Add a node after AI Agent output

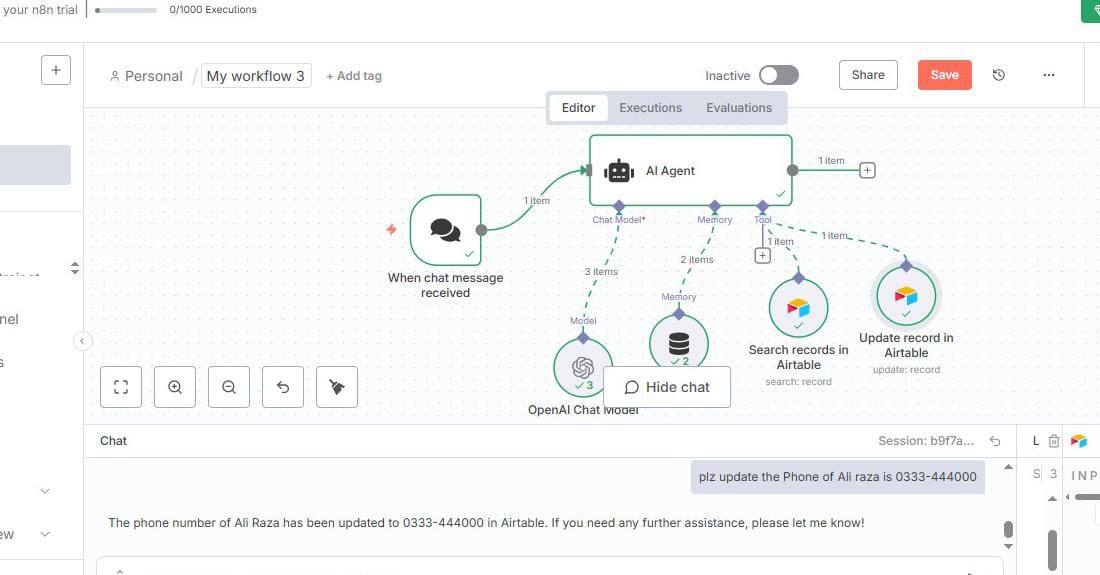(x=867, y=170)
